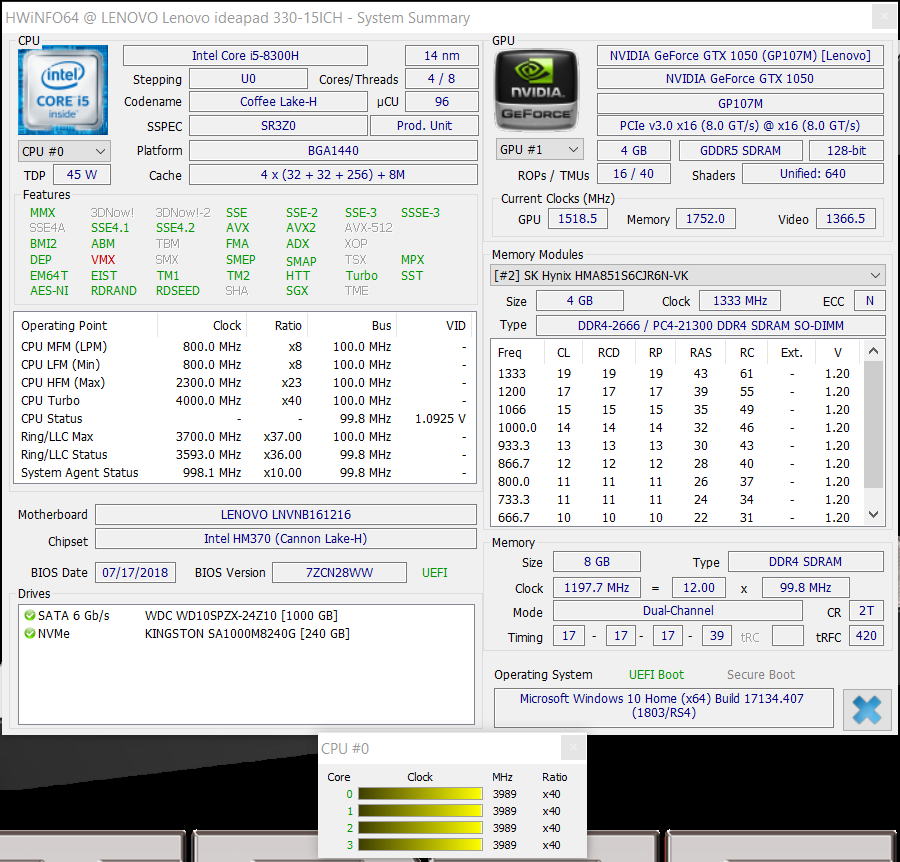Click the NVIDIA GeForce logo

tap(536, 90)
